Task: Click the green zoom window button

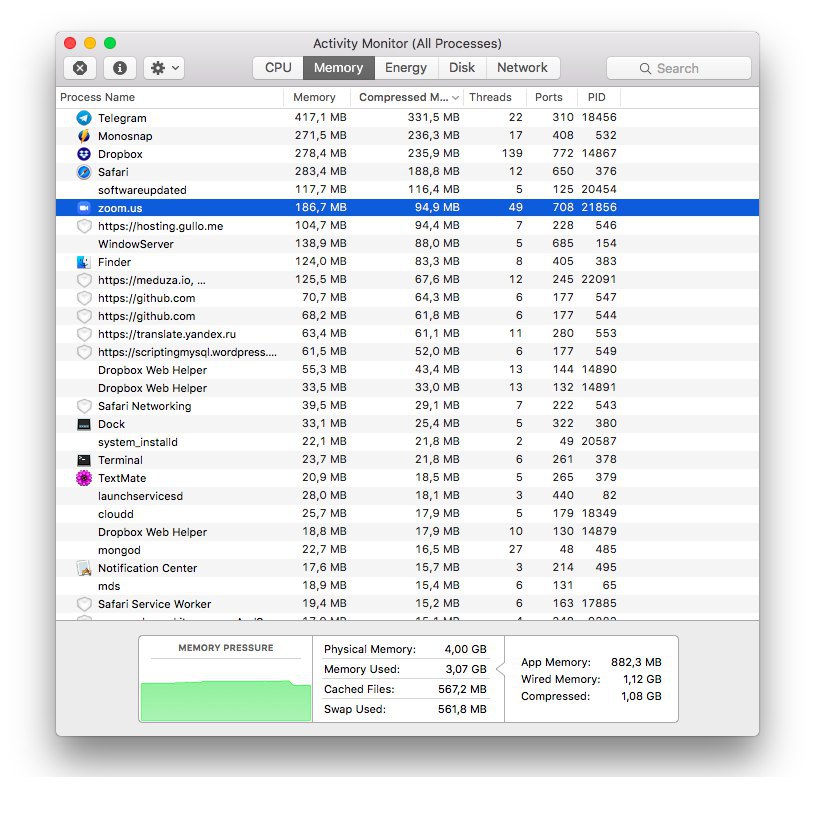Action: click(x=110, y=43)
